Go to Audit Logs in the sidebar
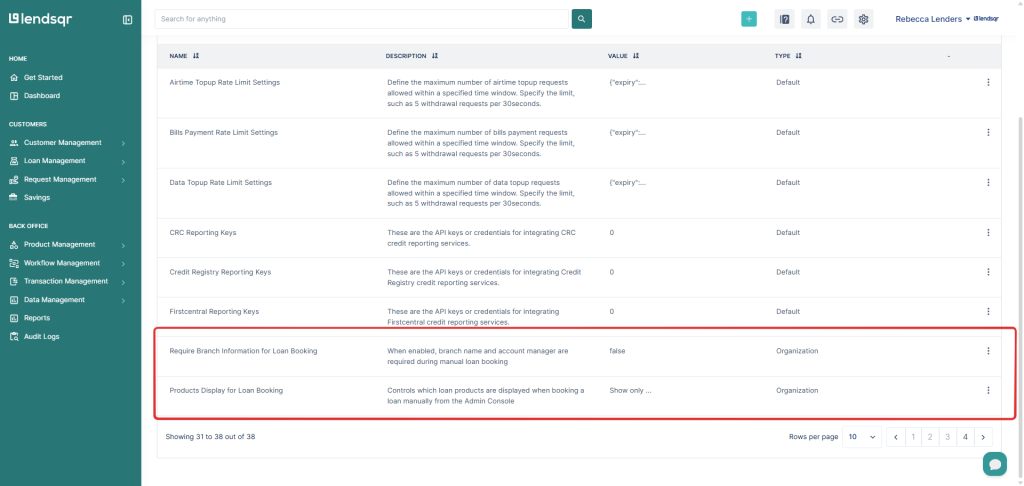 pos(41,336)
